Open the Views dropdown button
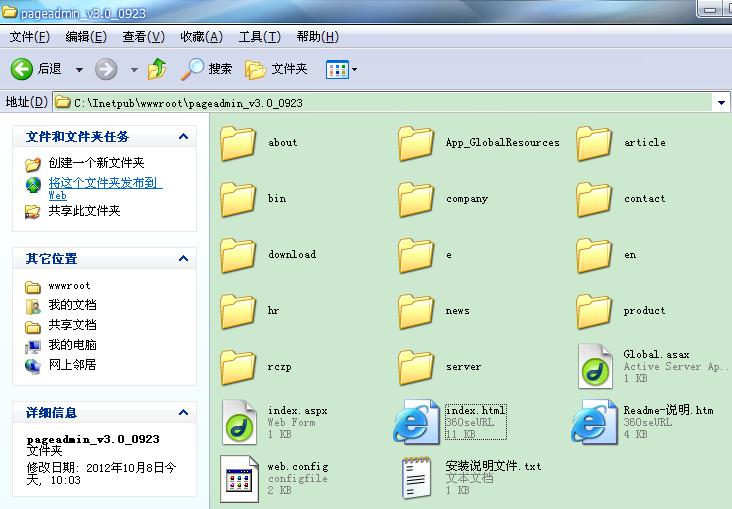Screen dimensions: 732x509 (x=341, y=69)
